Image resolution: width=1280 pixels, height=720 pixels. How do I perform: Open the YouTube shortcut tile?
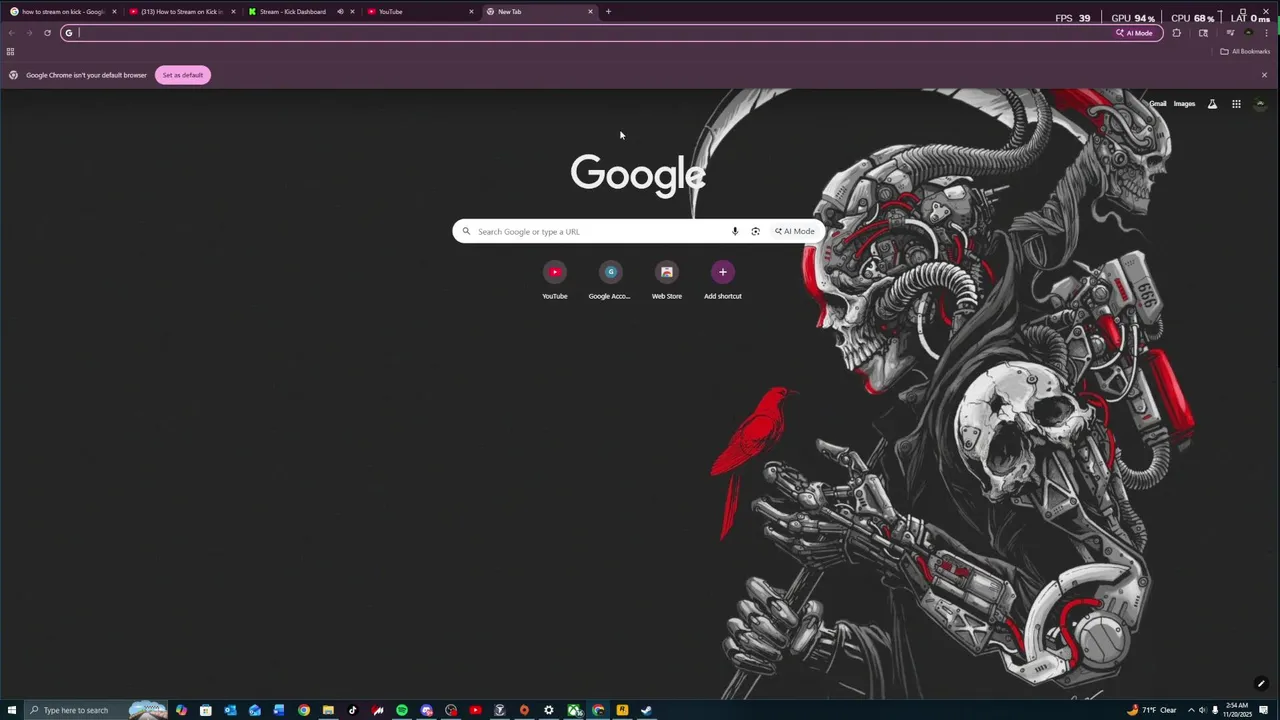(555, 280)
